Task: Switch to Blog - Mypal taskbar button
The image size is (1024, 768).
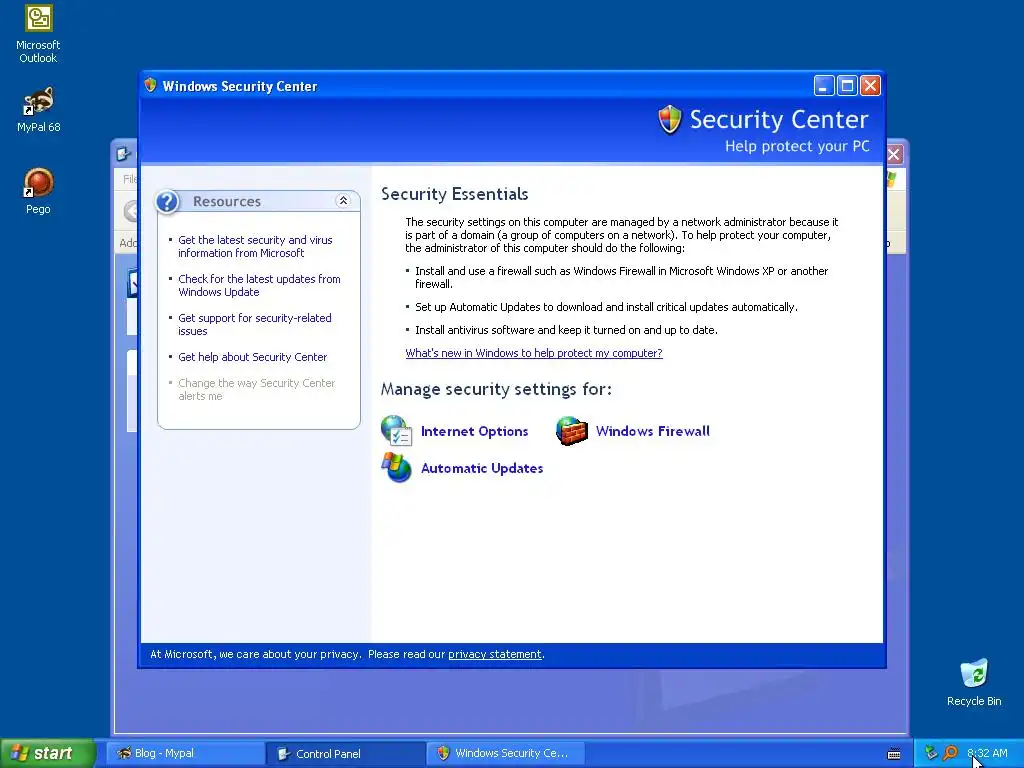Action: point(185,754)
